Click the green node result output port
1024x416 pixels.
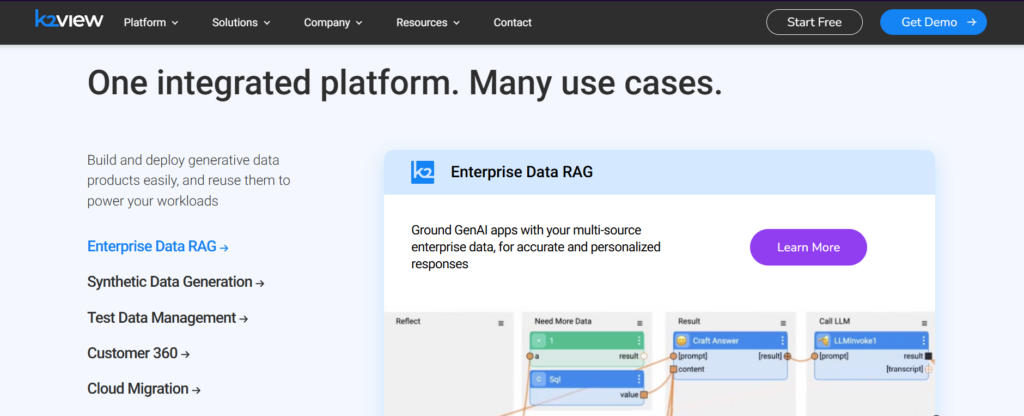pos(643,356)
